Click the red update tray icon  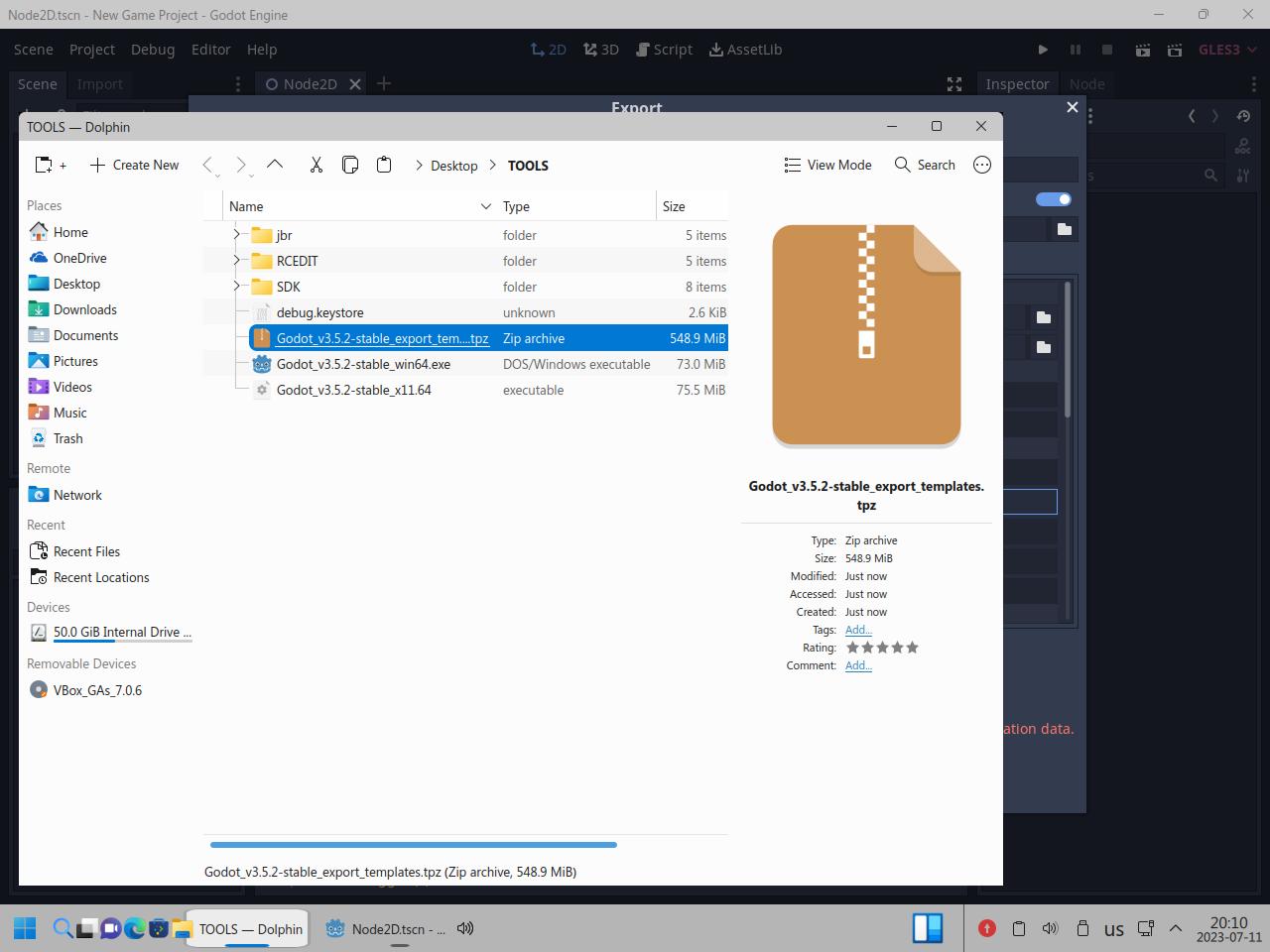(986, 928)
